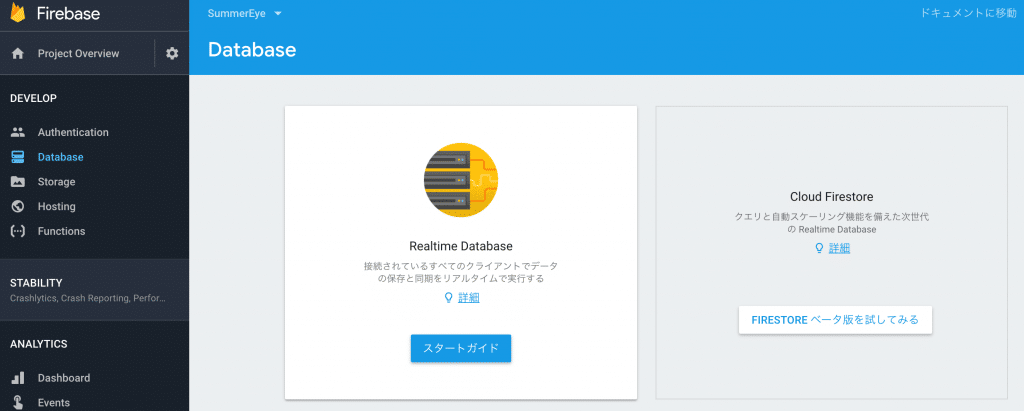Open project settings gear icon
The height and width of the screenshot is (411, 1024).
[x=172, y=54]
